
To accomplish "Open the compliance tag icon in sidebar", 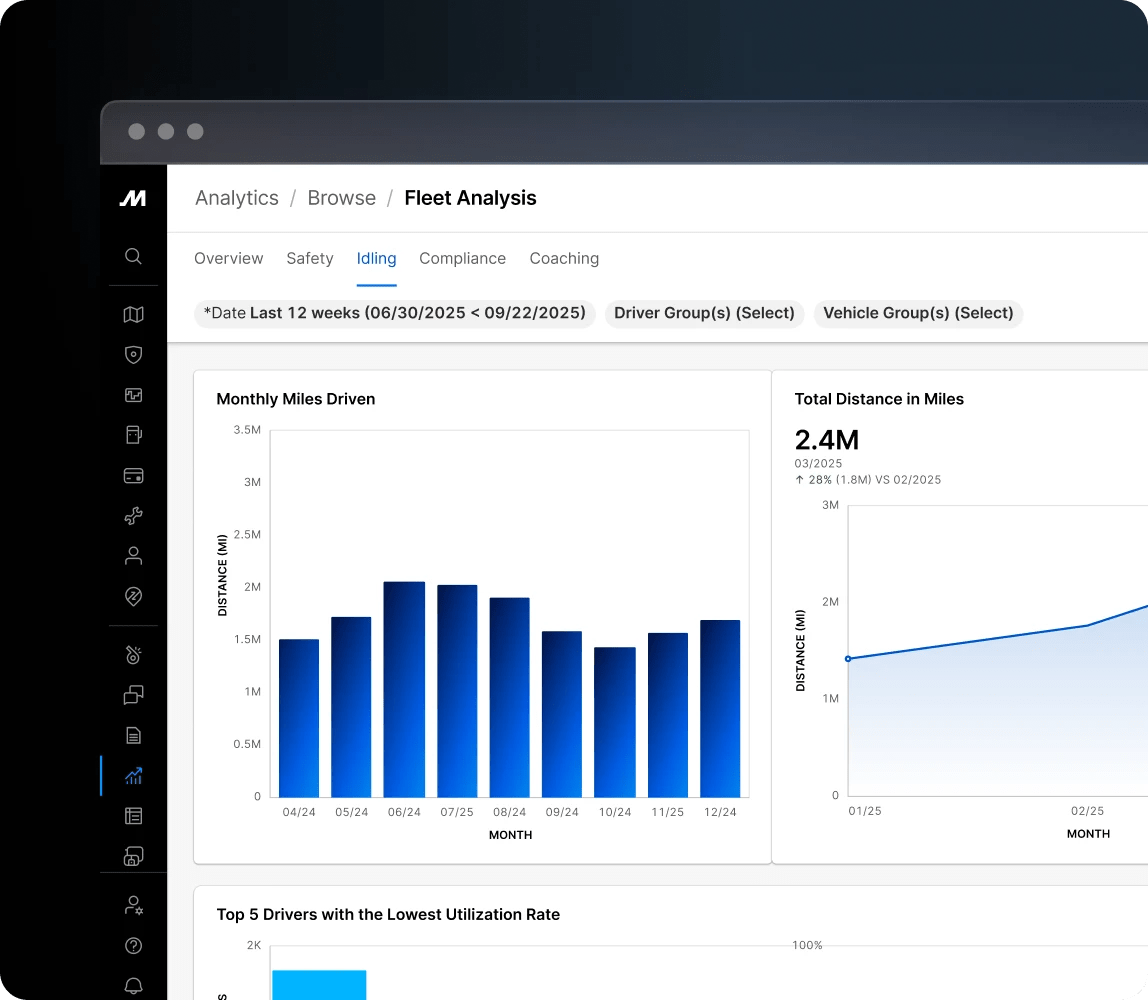I will point(133,596).
